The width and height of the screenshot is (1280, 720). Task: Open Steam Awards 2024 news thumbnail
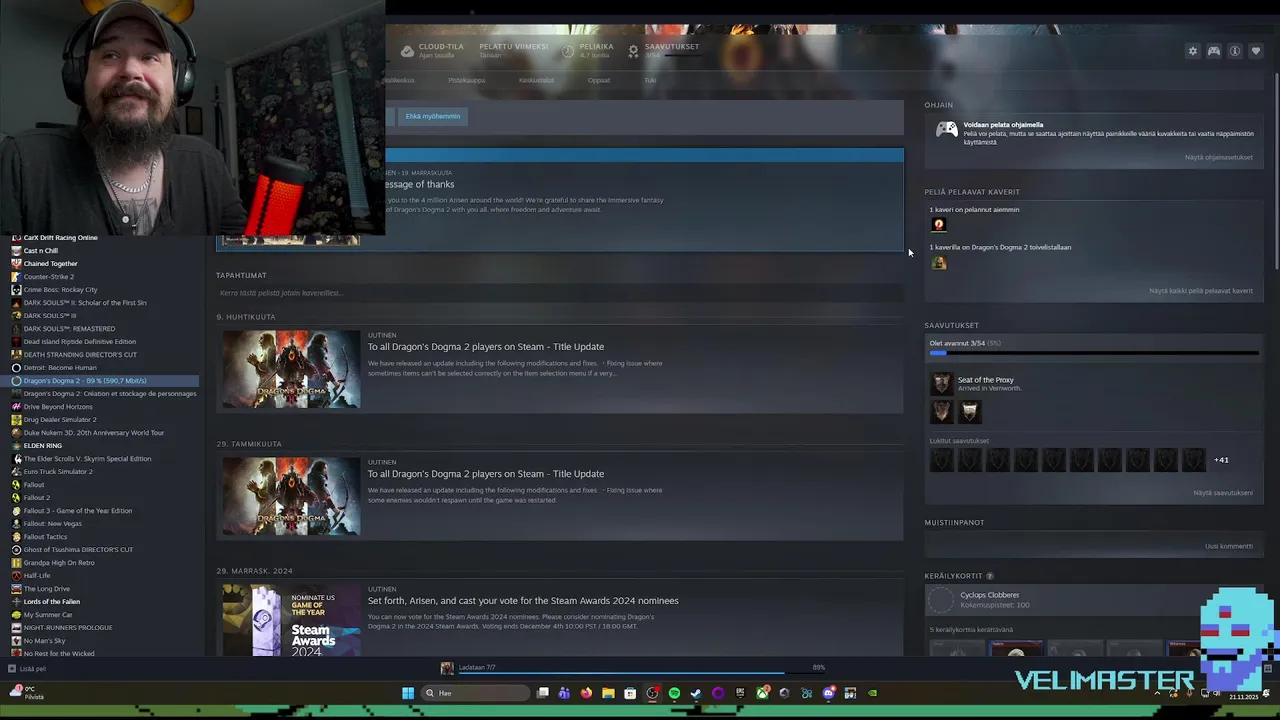coord(290,620)
